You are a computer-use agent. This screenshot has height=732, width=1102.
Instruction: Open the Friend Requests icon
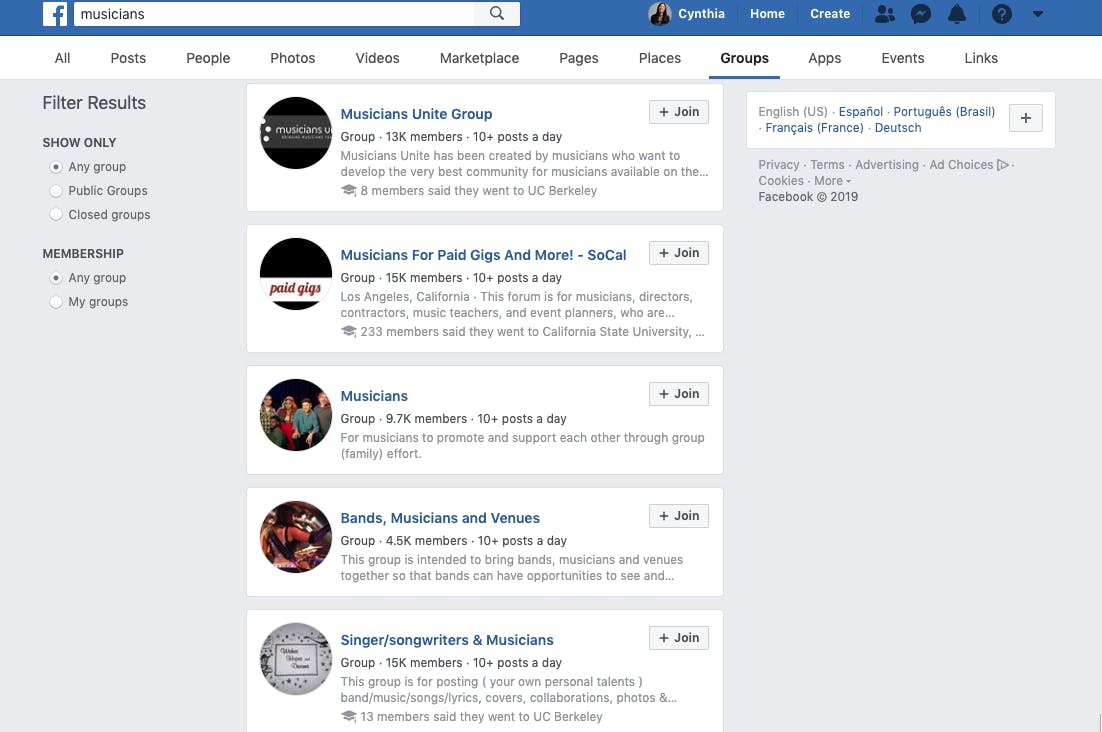pos(885,13)
